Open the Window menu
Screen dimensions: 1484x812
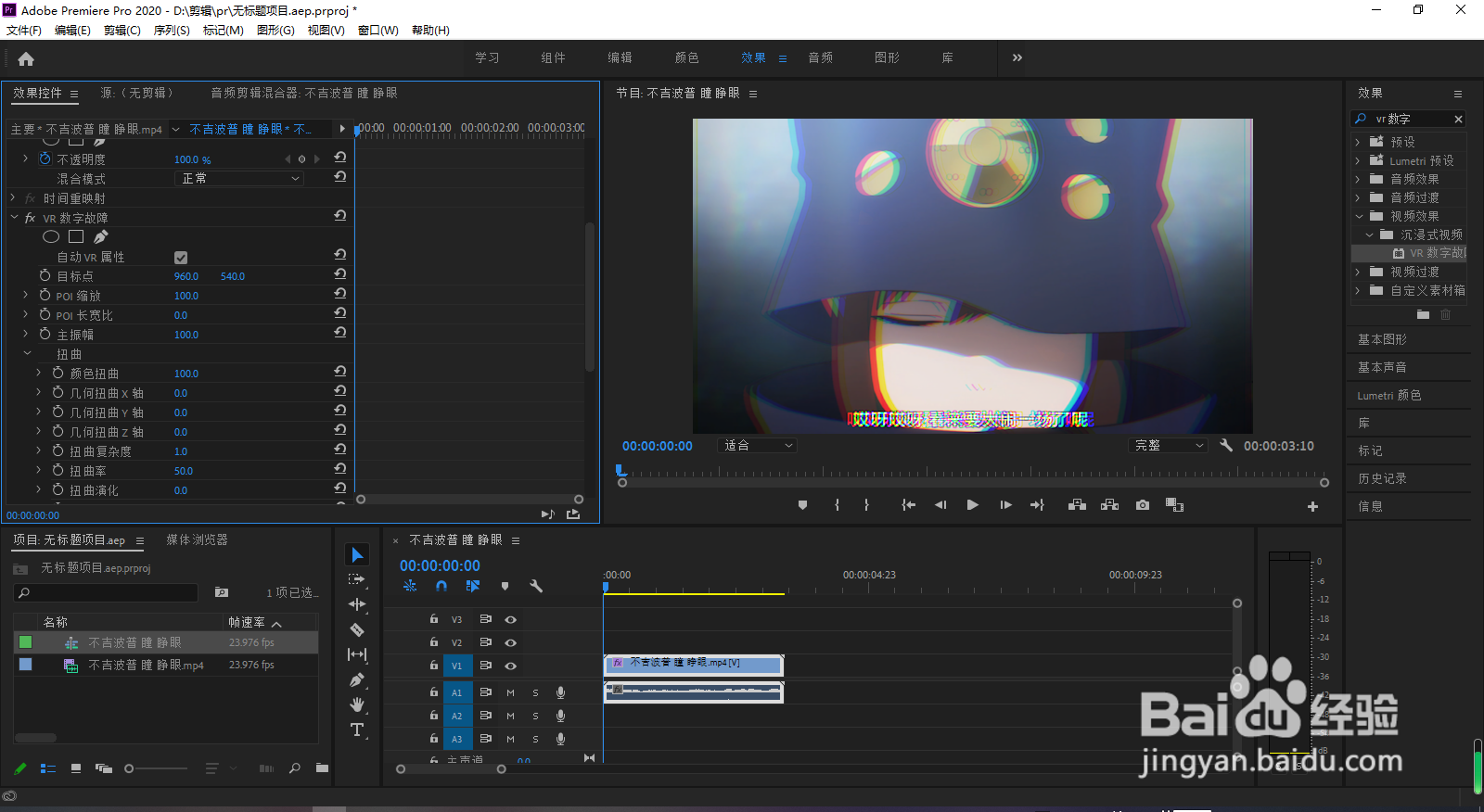pos(378,31)
